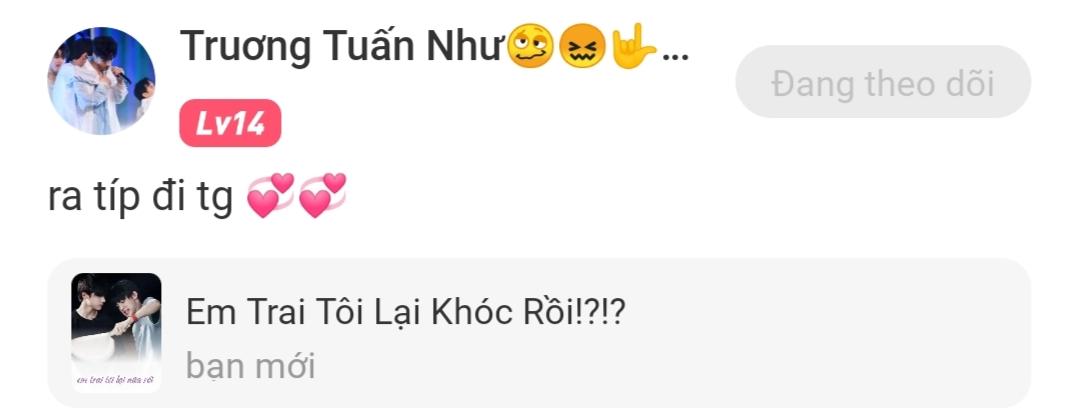Open Trương Tuấn Như's profile avatar
The height and width of the screenshot is (408, 1079).
101,80
